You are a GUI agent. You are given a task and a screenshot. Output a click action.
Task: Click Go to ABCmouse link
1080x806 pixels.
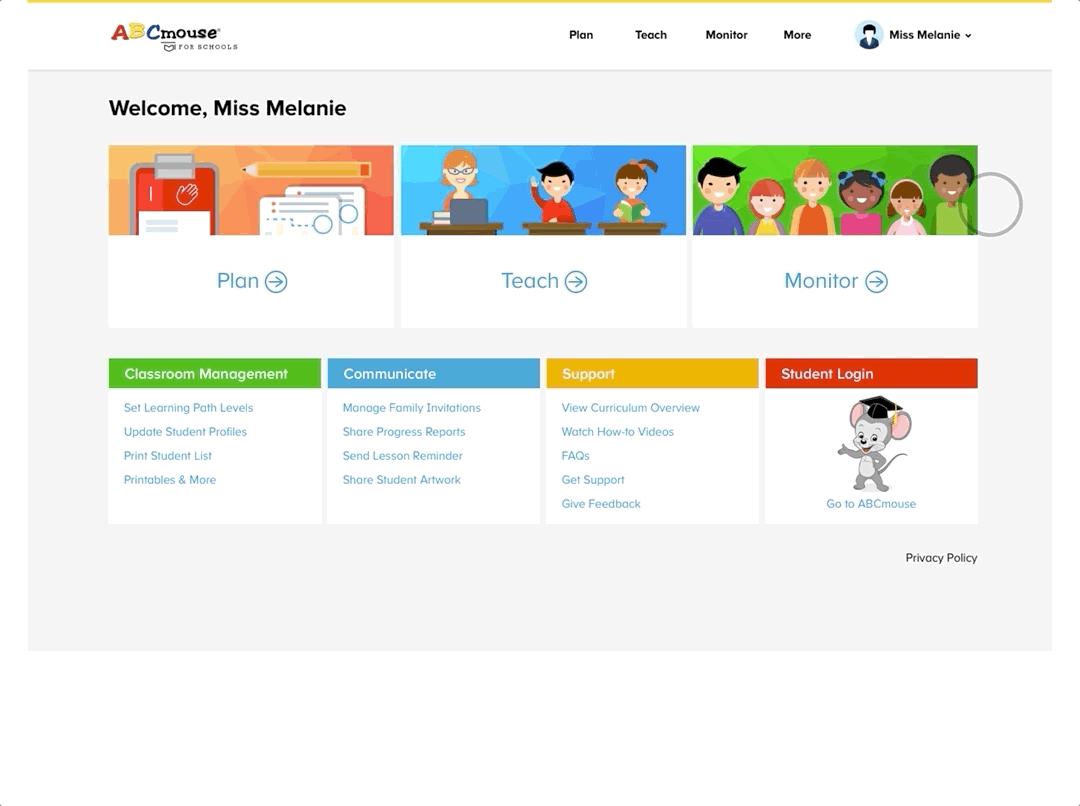871,504
